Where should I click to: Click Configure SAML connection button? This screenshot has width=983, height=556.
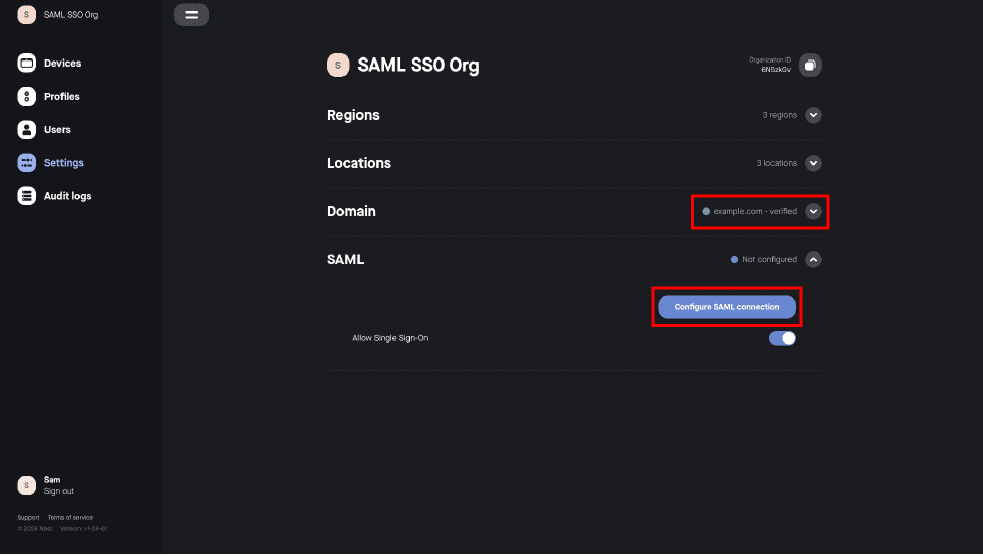click(x=727, y=307)
